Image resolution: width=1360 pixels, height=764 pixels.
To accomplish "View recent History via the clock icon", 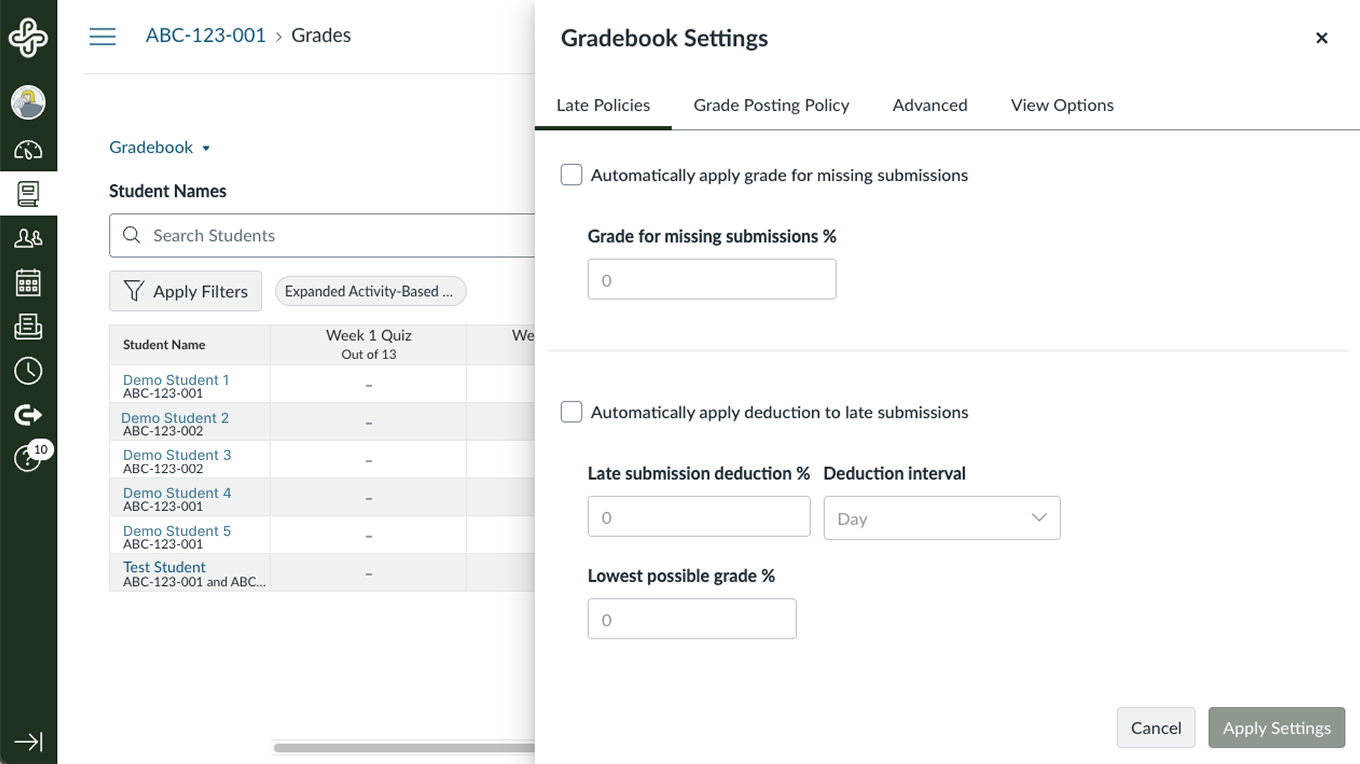I will coord(29,370).
